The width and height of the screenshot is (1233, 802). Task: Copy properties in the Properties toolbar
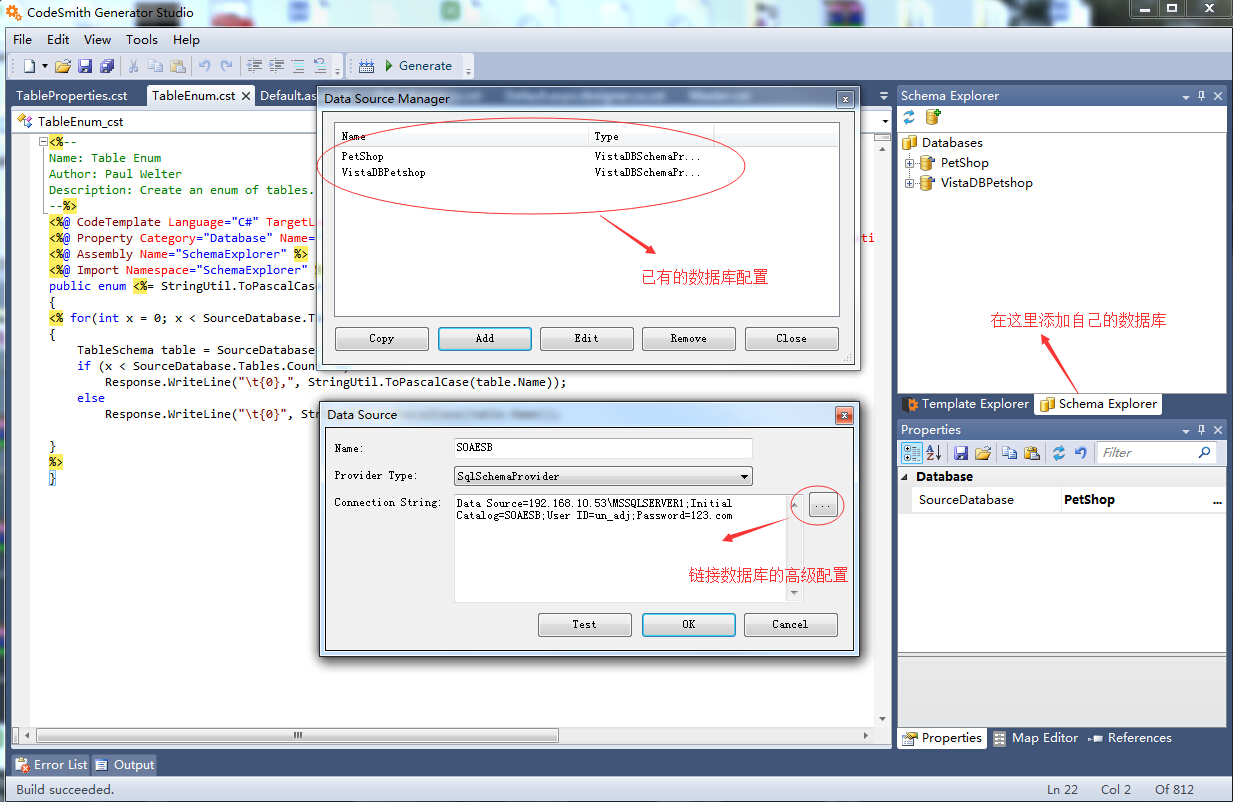coord(1010,453)
